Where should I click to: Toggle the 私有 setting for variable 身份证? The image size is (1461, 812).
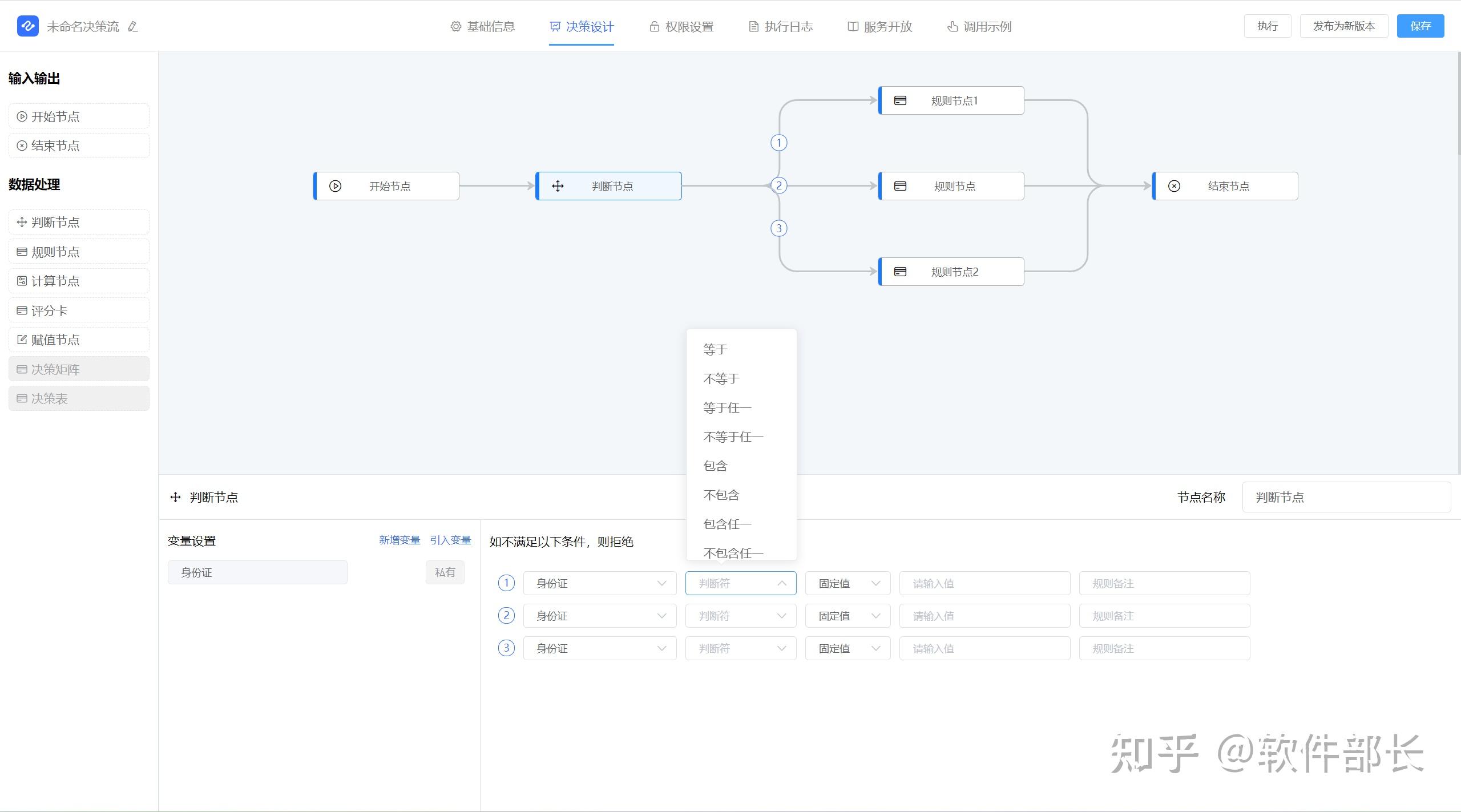[445, 572]
